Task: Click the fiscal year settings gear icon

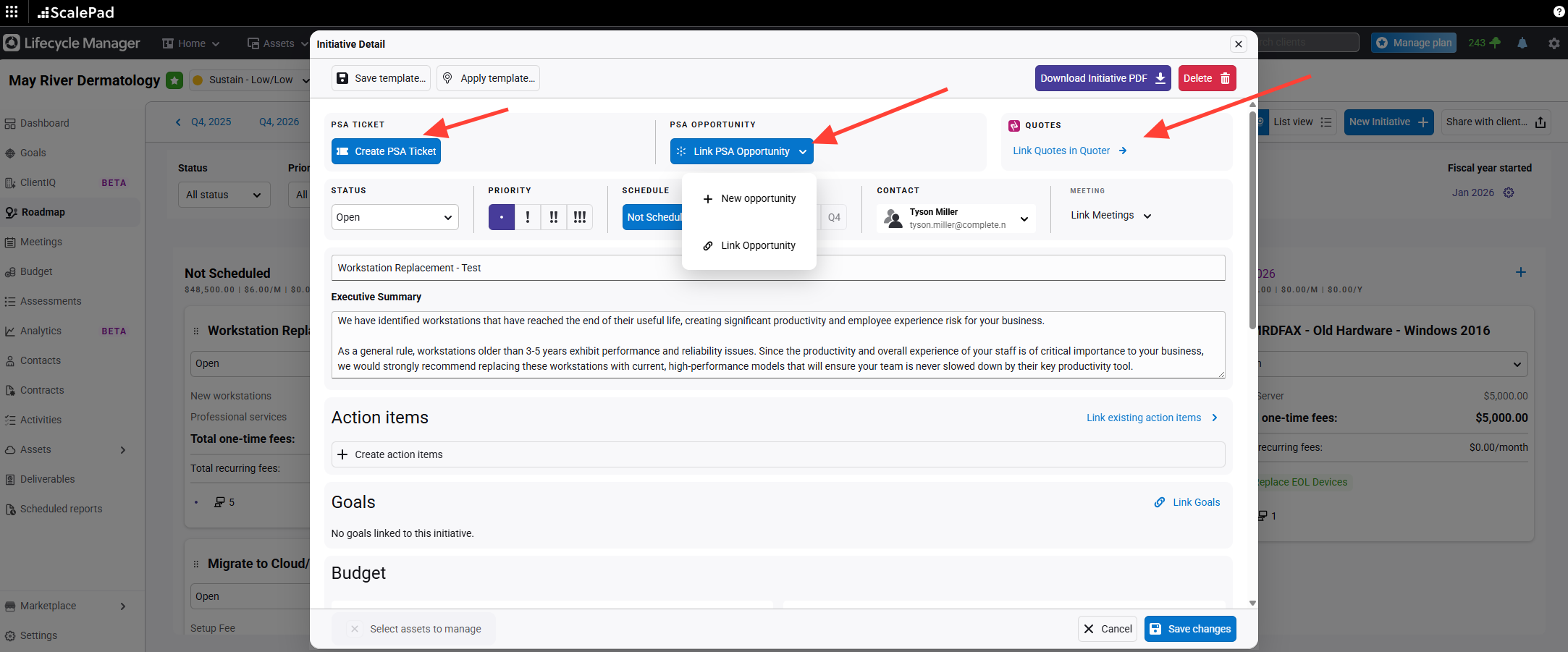Action: 1509,192
